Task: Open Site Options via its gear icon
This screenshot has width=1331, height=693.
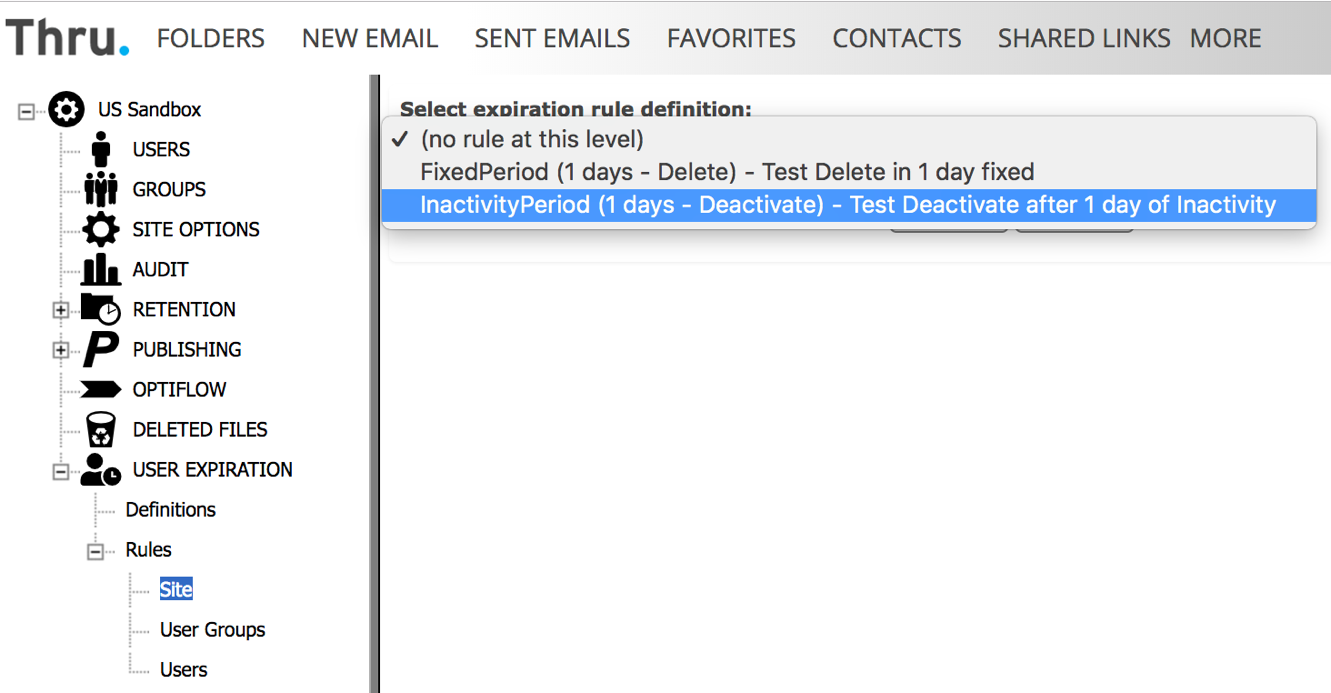Action: point(101,229)
